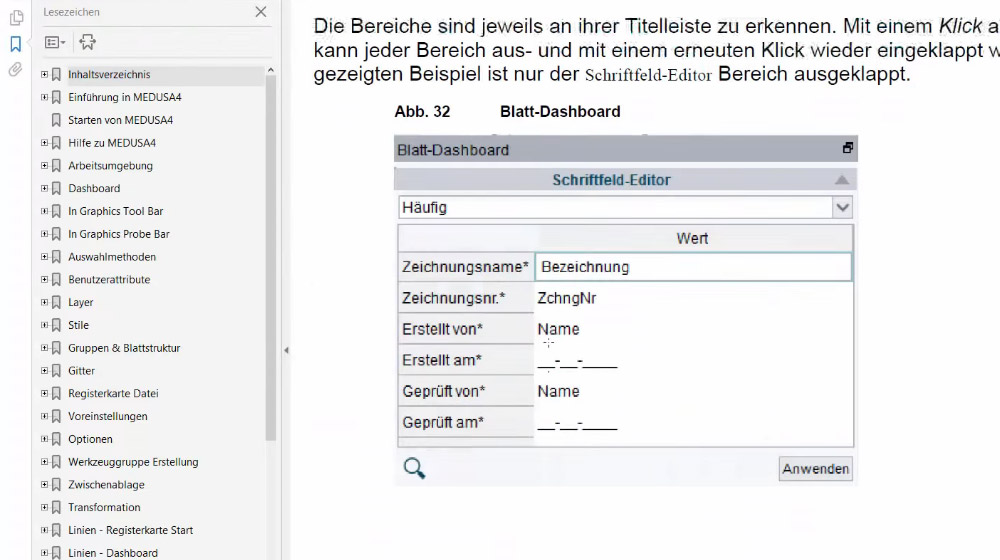This screenshot has width=1000, height=560.
Task: Expand the In Graphics Tool Bar bookmark
Action: click(x=44, y=211)
